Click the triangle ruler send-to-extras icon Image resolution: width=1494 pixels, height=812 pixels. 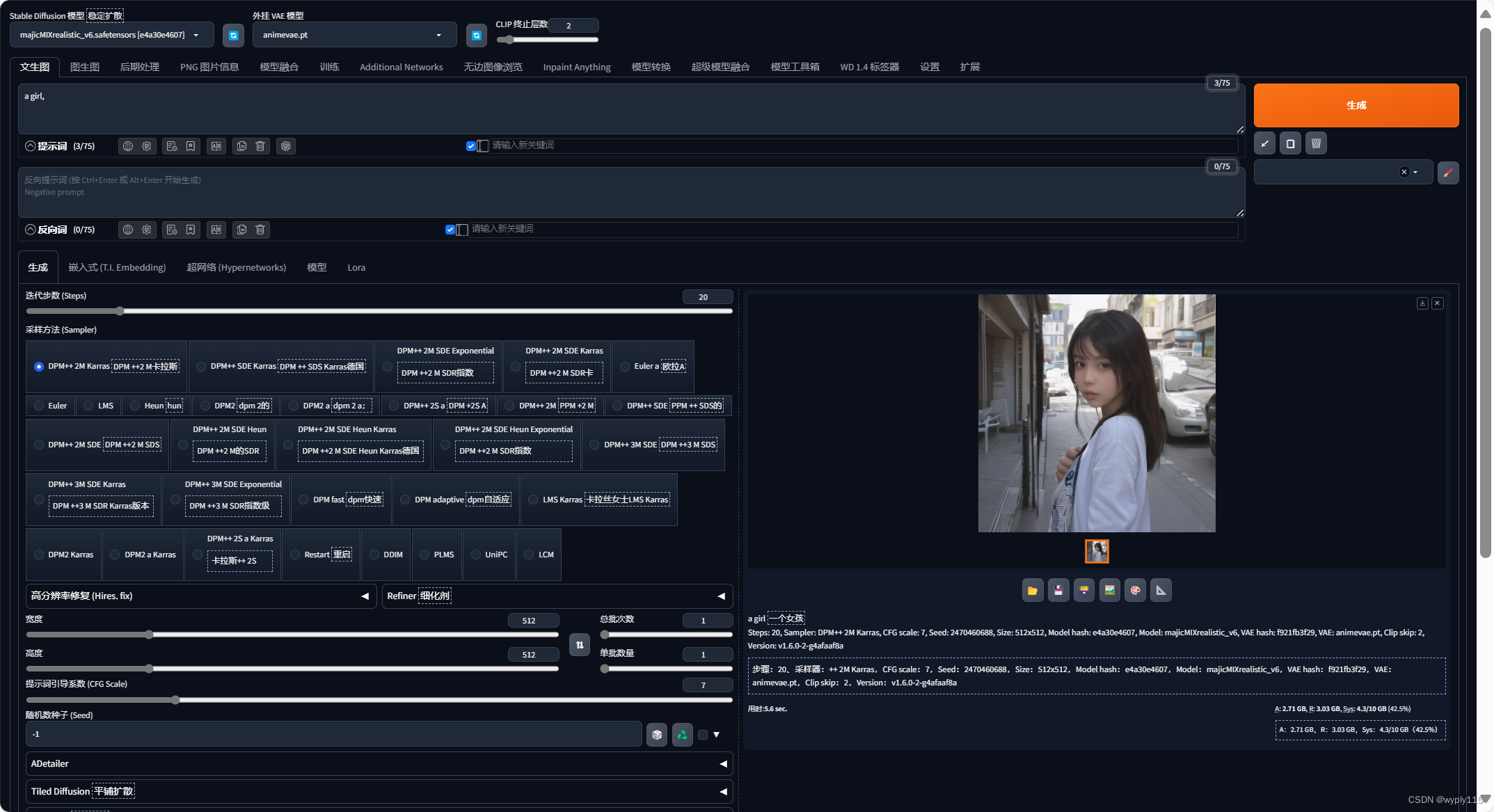1161,591
